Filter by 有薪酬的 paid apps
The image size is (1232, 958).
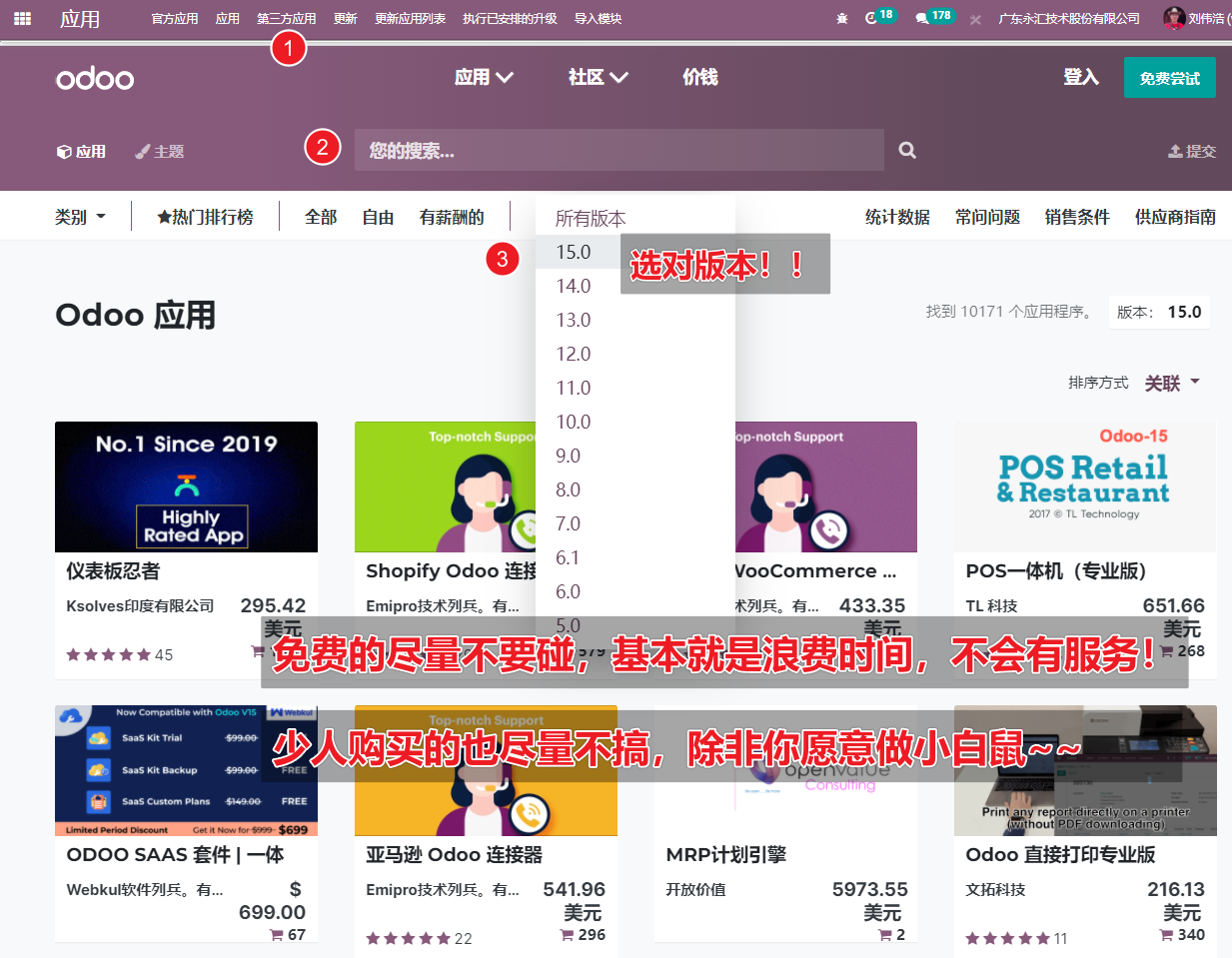pos(452,217)
